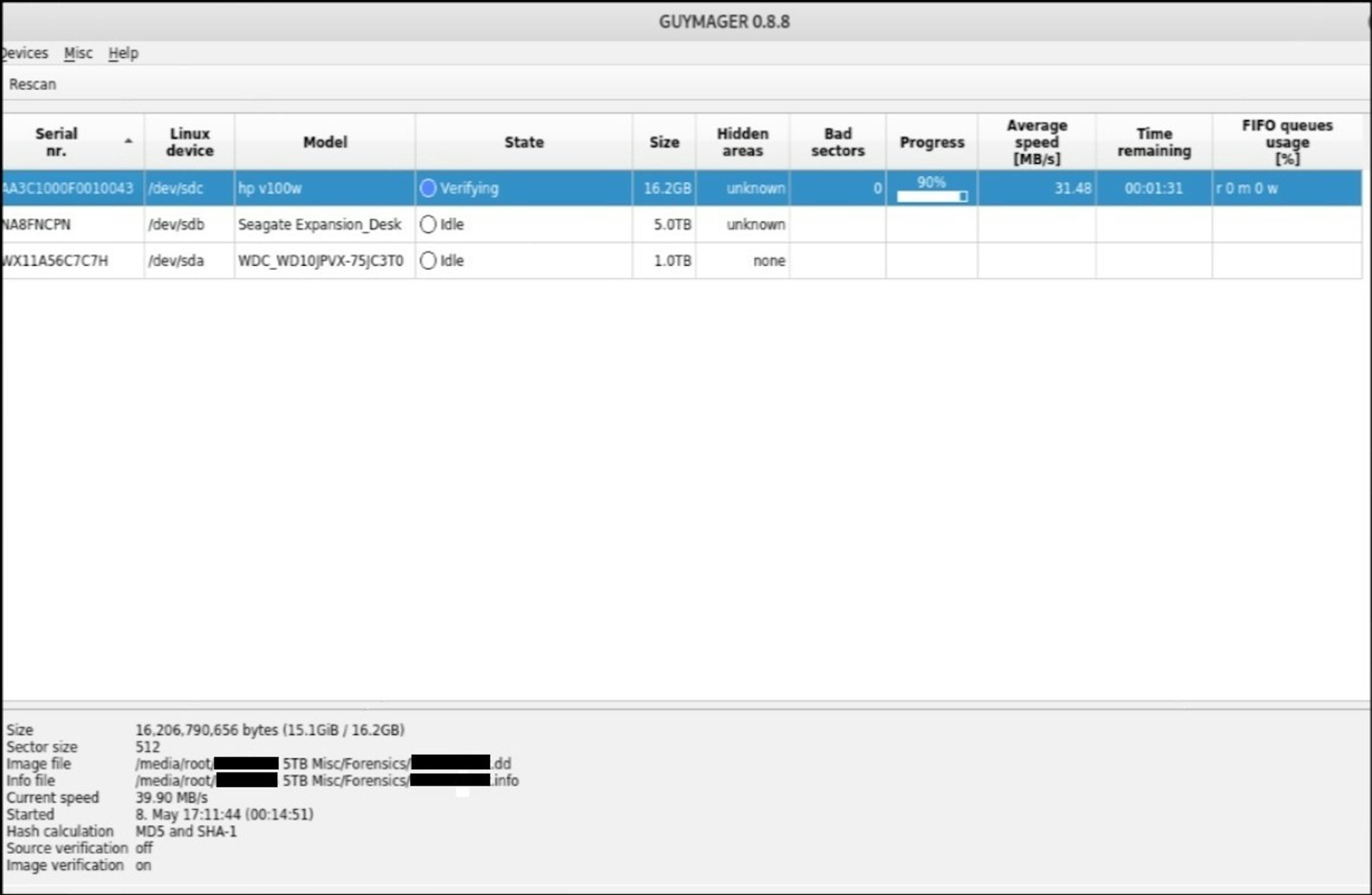Select the /dev/sdb Seagate Expansion row
Viewport: 1372px width, 895px height.
[x=319, y=224]
